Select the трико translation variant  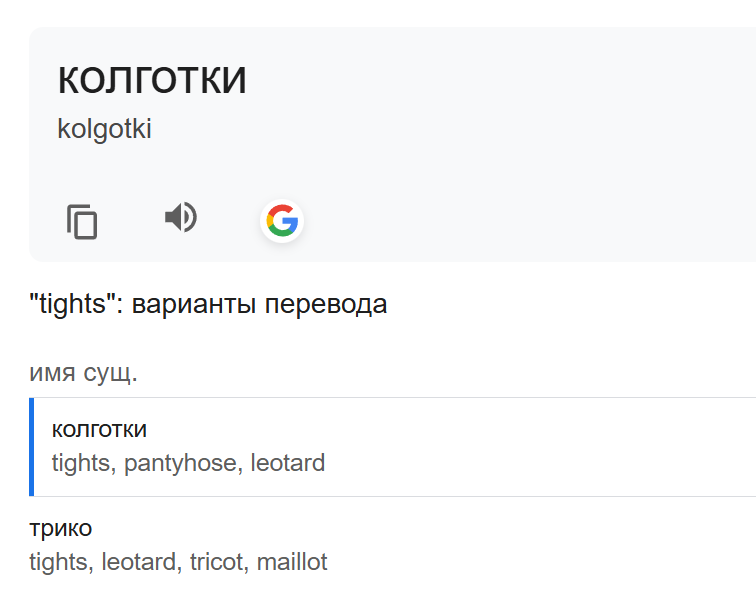click(61, 528)
